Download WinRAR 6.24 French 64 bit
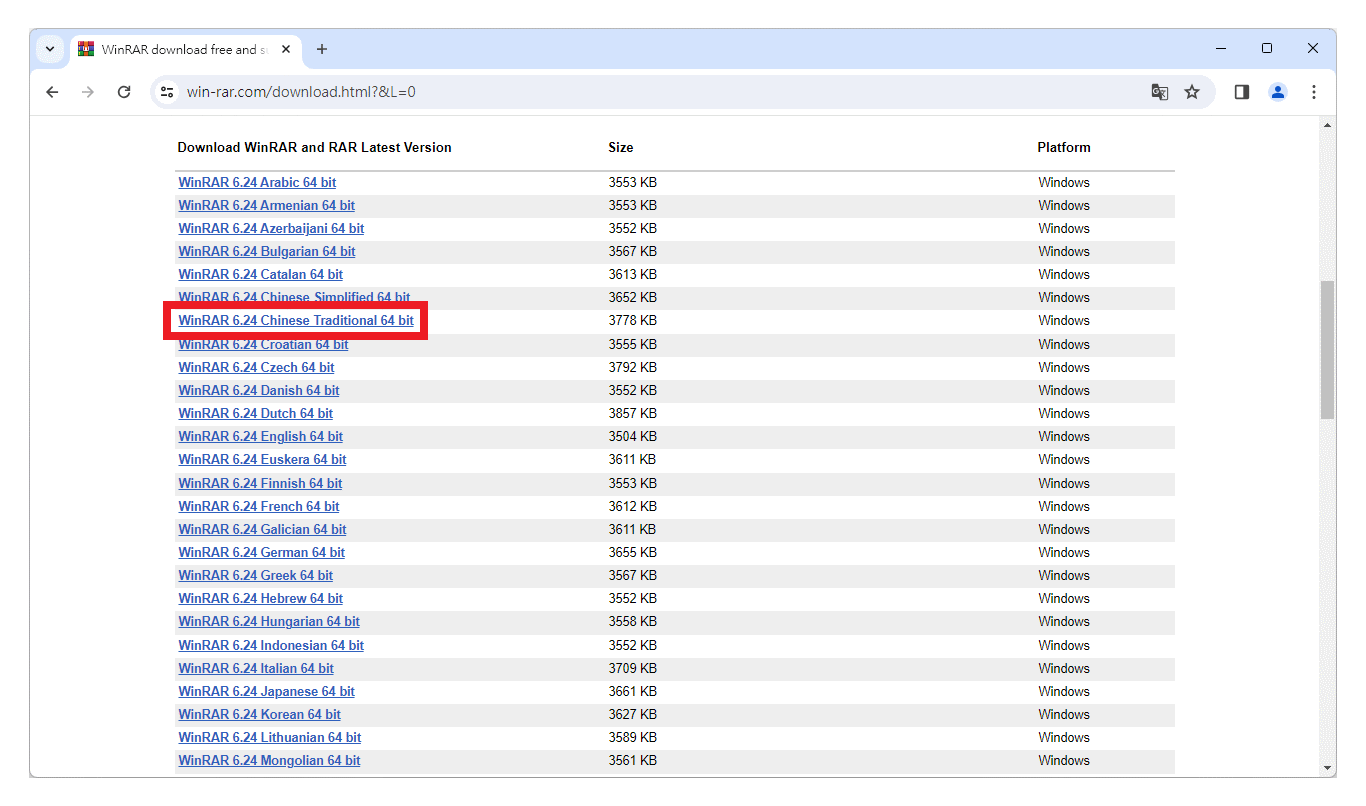Screen dimensions: 1366x806 pyautogui.click(x=259, y=506)
